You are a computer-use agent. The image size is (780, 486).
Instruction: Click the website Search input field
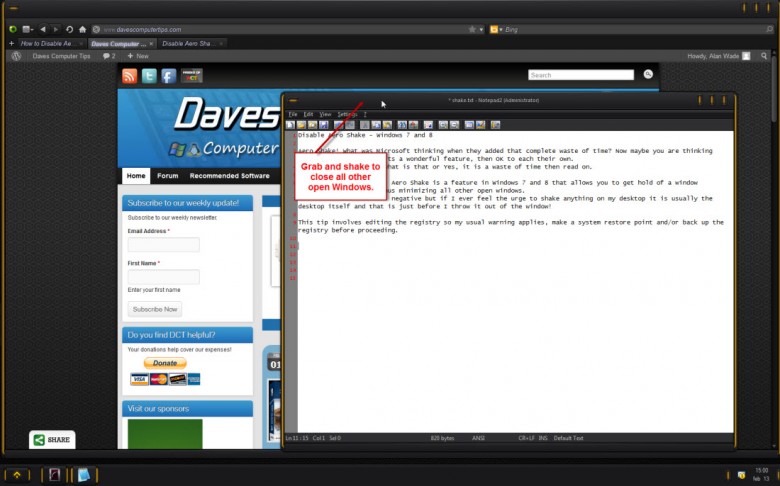tap(581, 75)
